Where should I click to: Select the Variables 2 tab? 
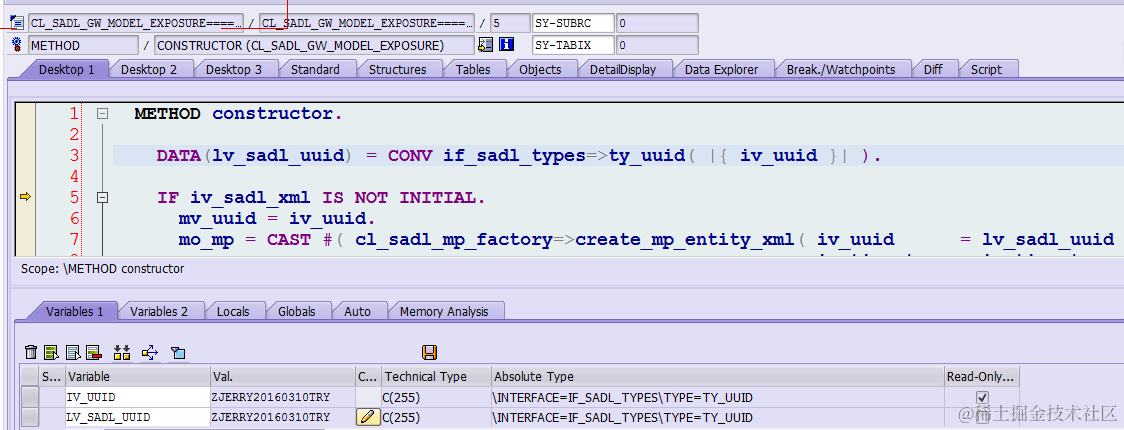click(x=159, y=311)
